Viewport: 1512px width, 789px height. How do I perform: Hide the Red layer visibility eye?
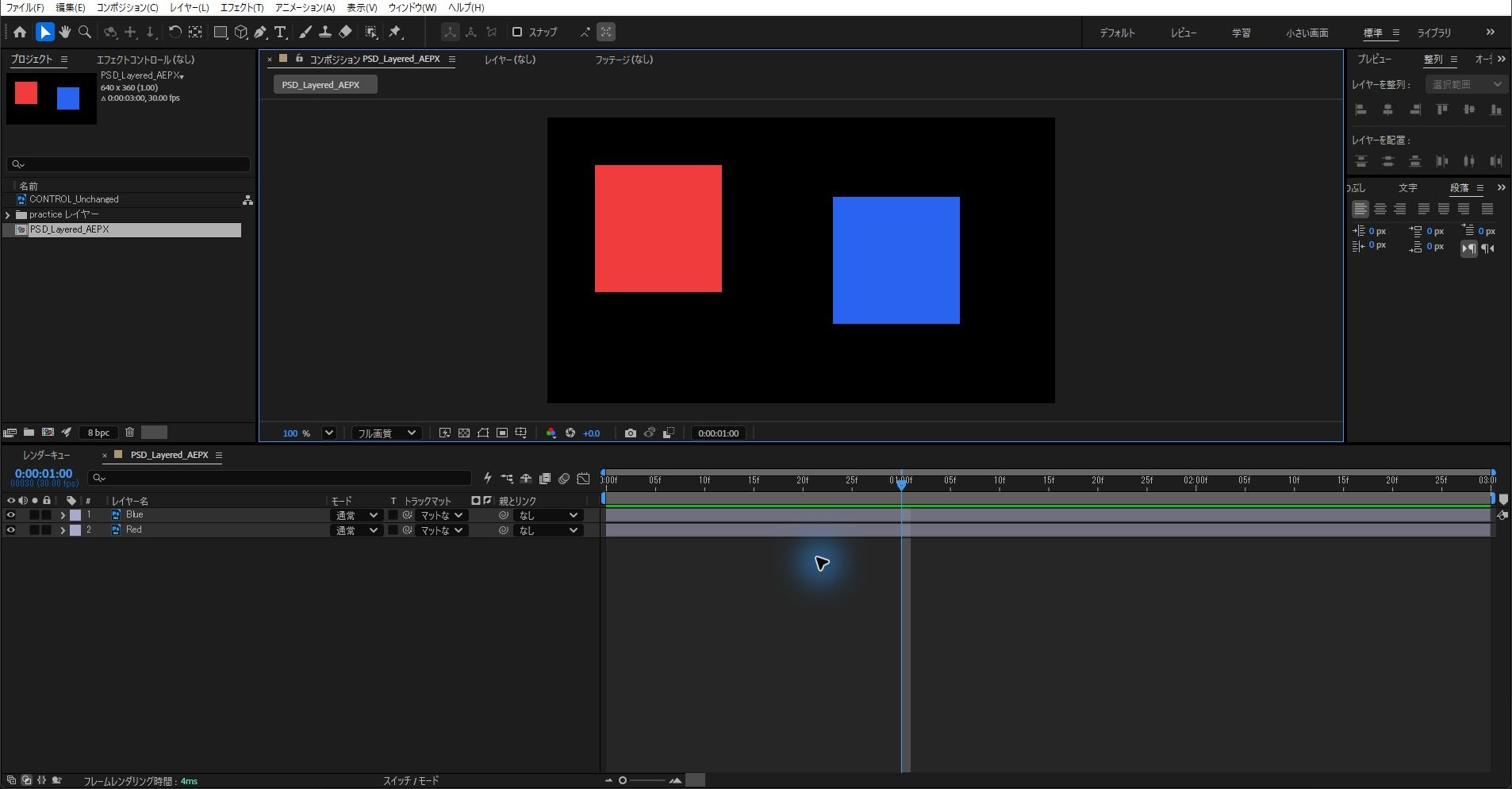pos(10,530)
